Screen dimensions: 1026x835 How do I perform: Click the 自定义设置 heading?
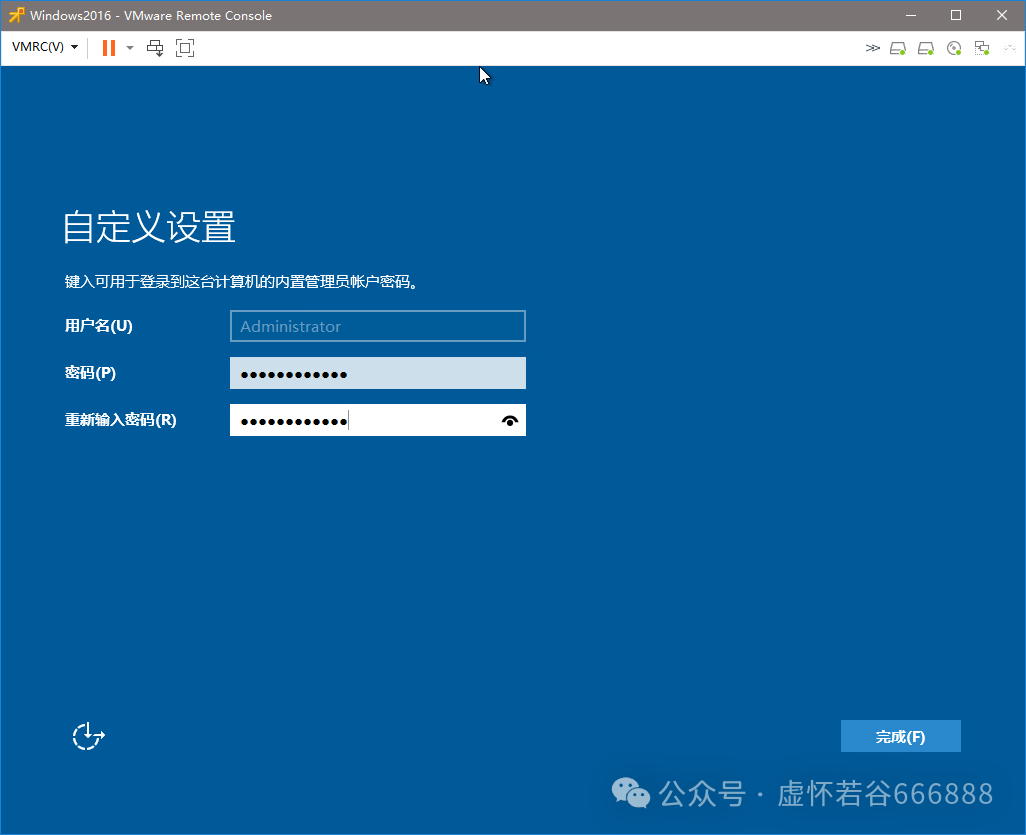tap(149, 227)
